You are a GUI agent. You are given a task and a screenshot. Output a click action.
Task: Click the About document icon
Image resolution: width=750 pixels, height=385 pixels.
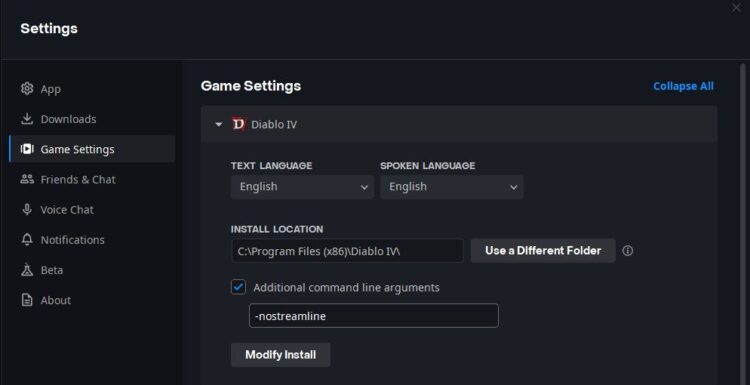(x=27, y=300)
